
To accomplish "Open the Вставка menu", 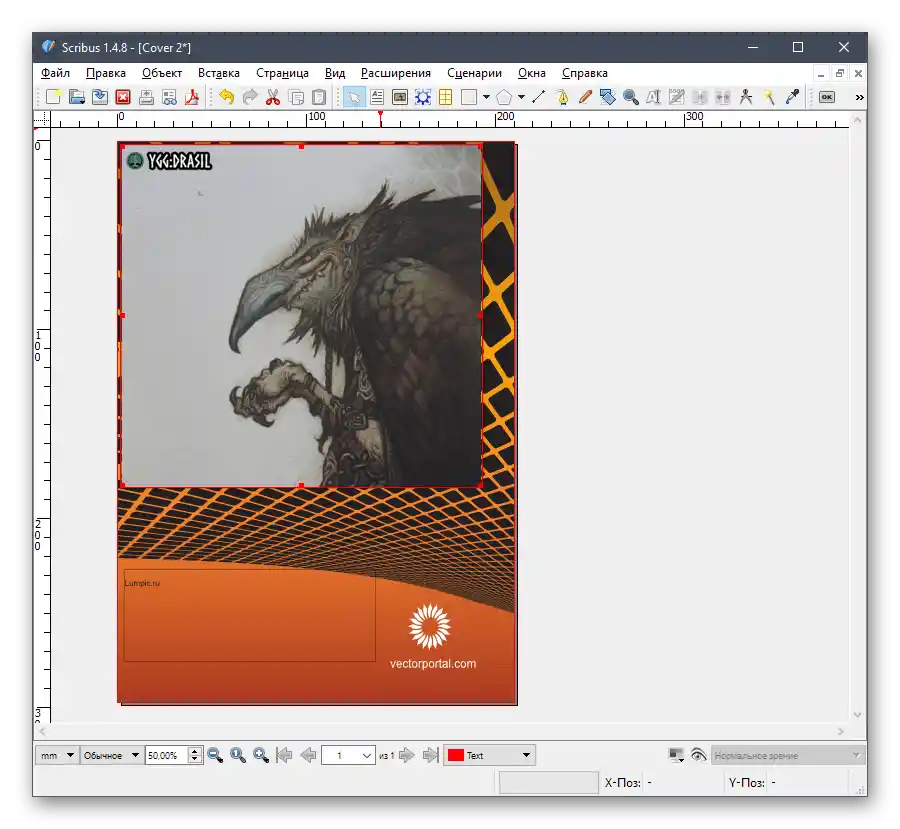I will [218, 73].
